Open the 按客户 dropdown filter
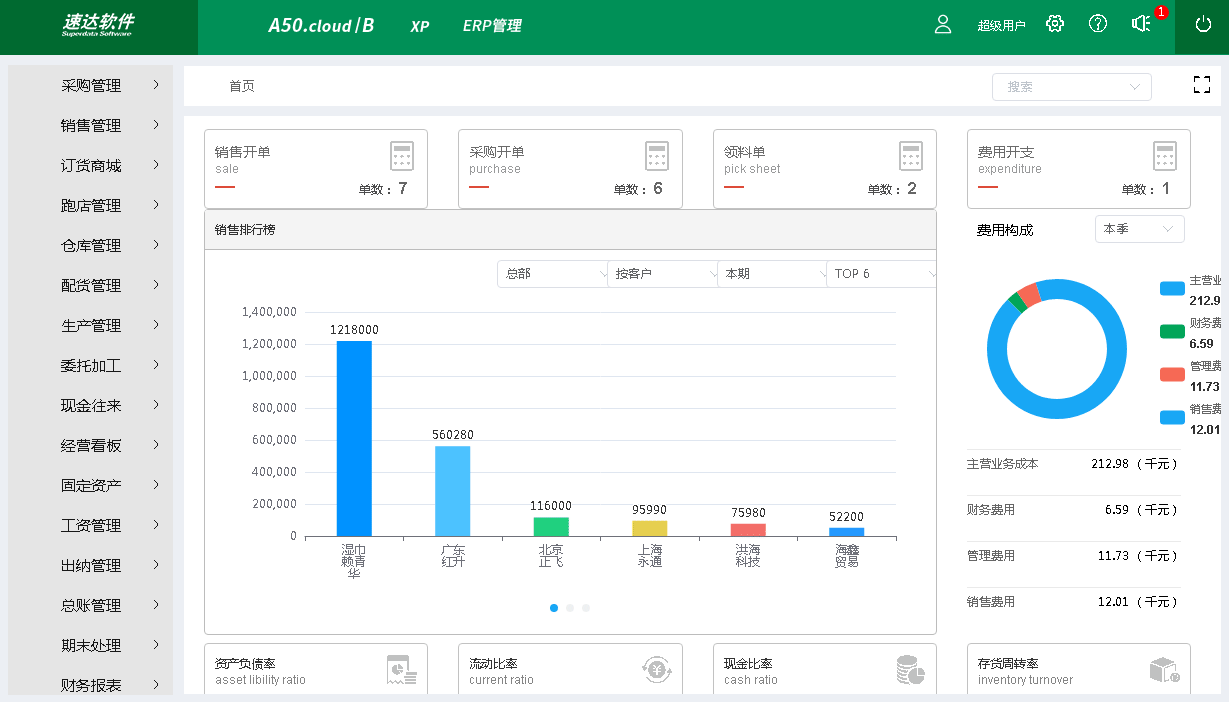The width and height of the screenshot is (1229, 702). tap(662, 273)
